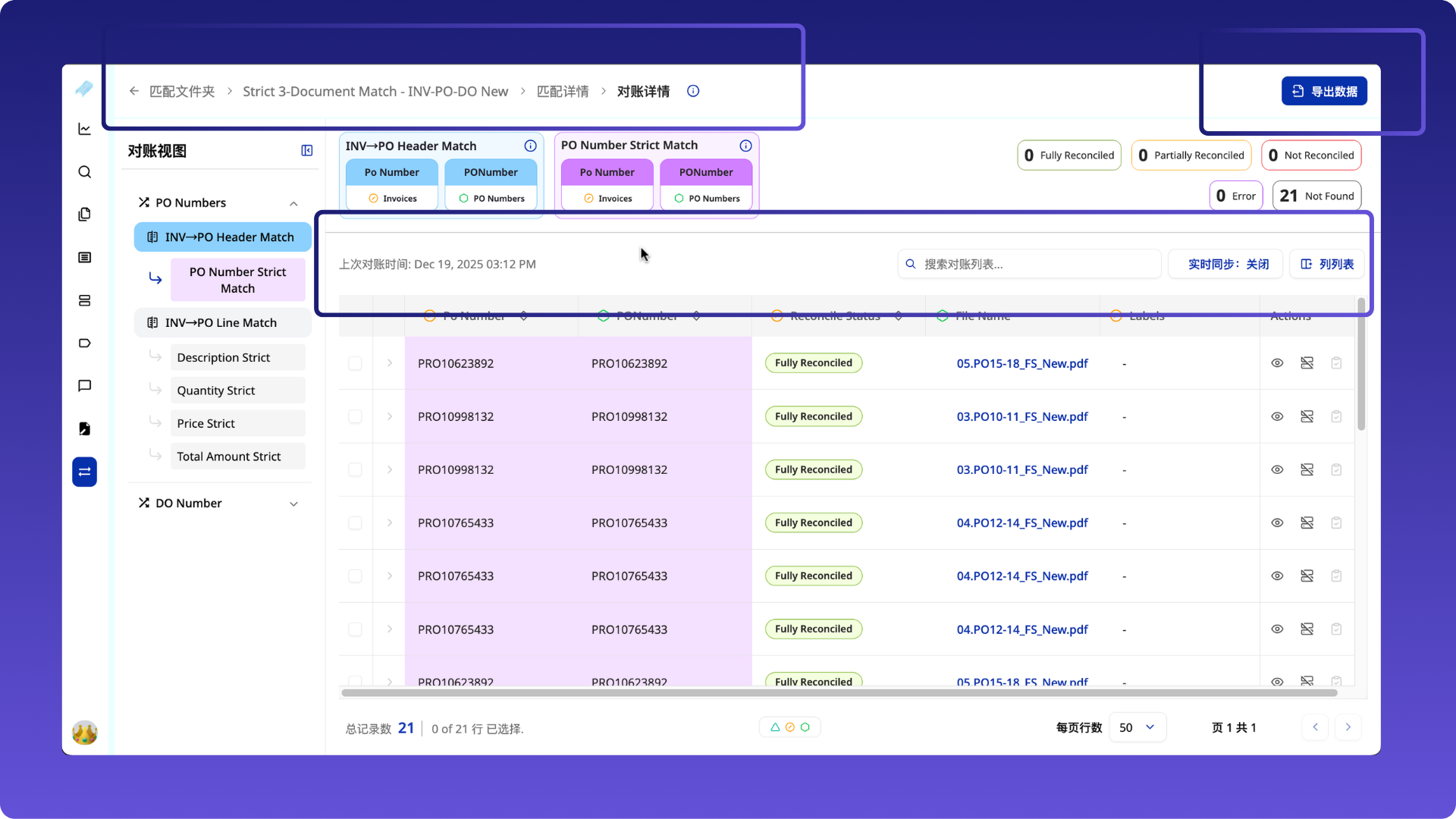Click the 列列表 column list icon
This screenshot has height=819, width=1456.
[1327, 264]
